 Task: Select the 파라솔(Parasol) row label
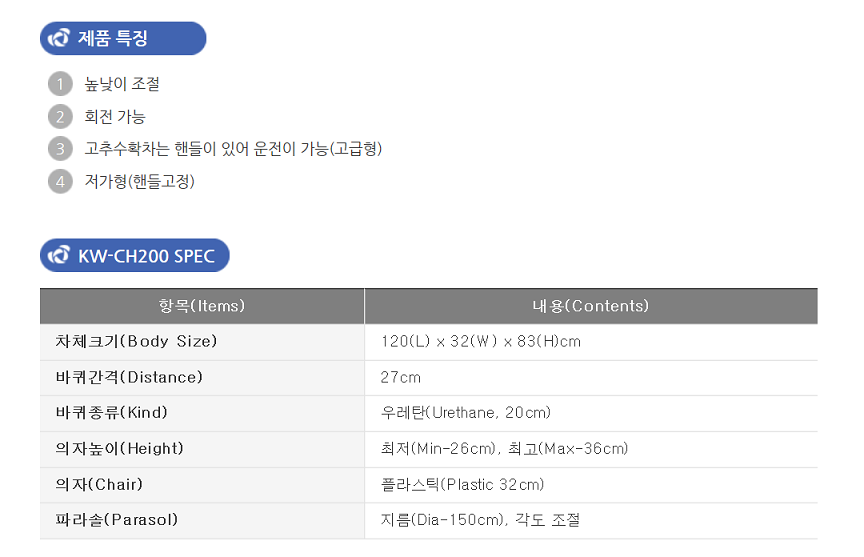[116, 520]
